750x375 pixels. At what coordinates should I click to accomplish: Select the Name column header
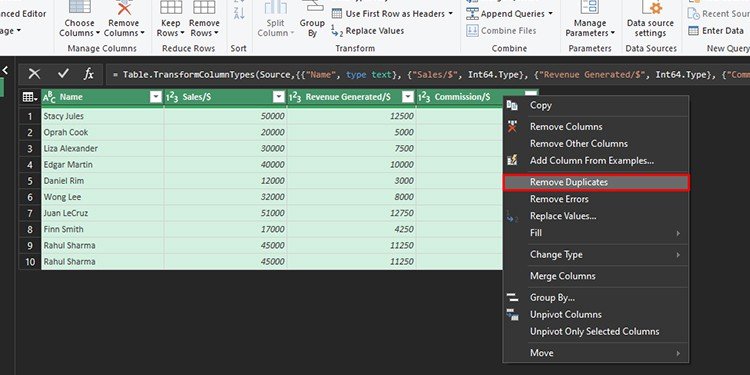tap(102, 97)
